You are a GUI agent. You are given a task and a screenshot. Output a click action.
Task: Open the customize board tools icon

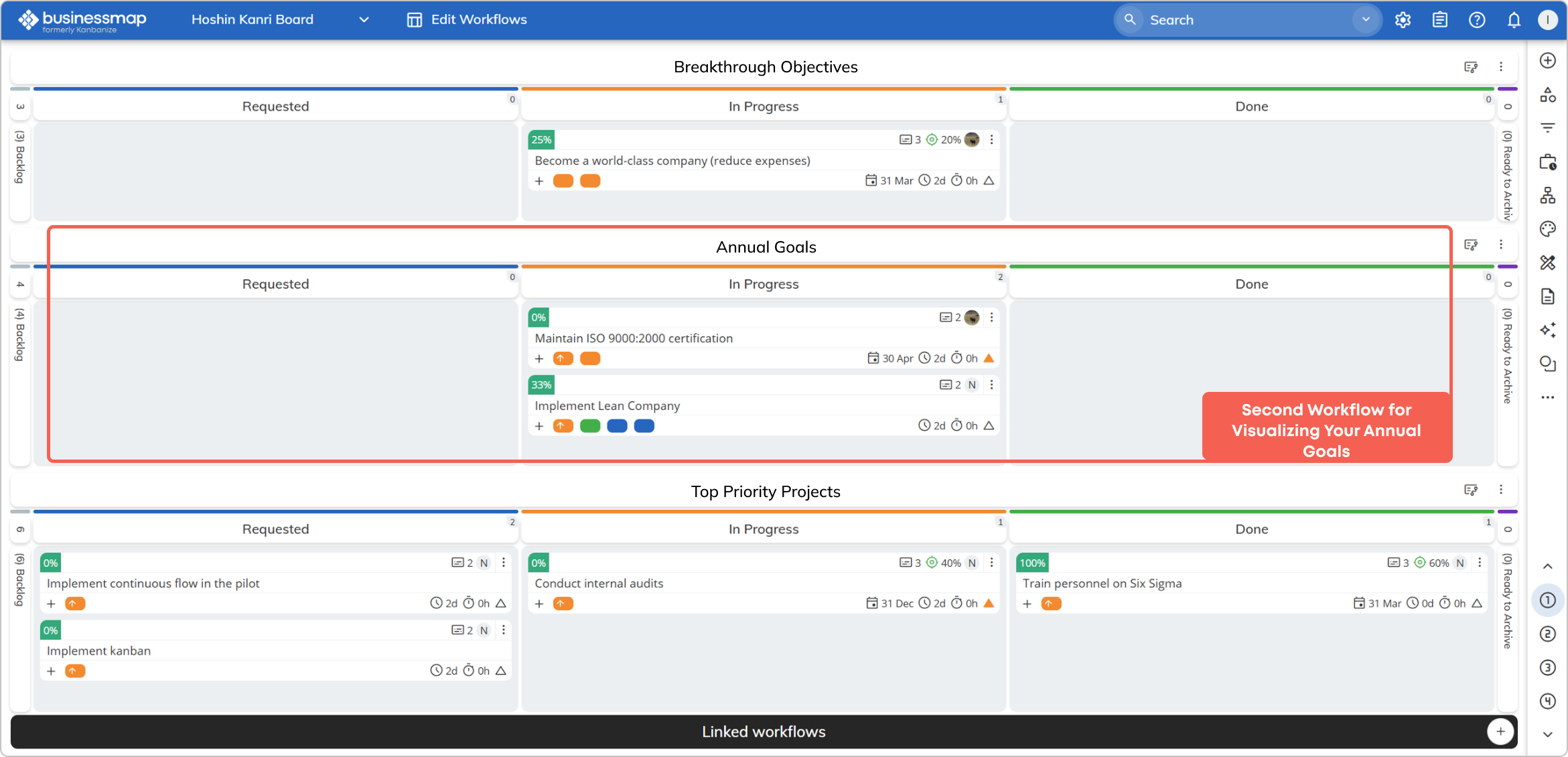point(1548,263)
